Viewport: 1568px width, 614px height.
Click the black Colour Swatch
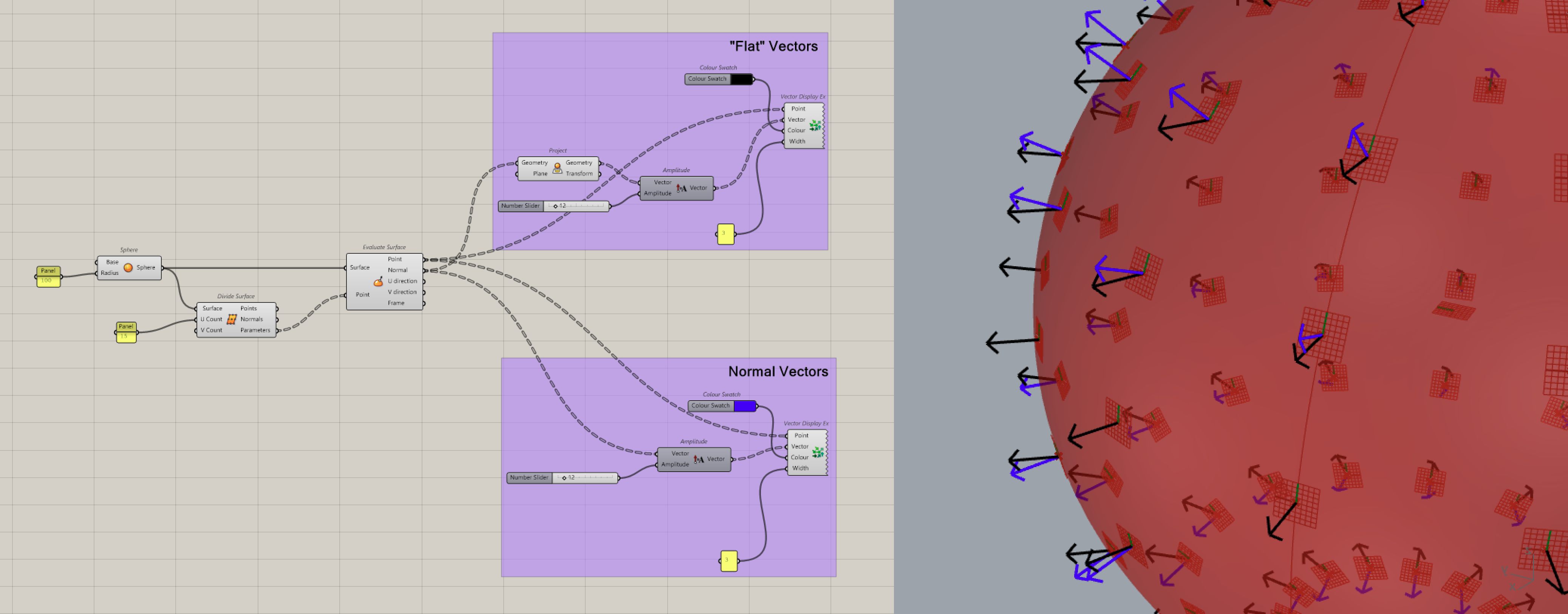click(741, 79)
